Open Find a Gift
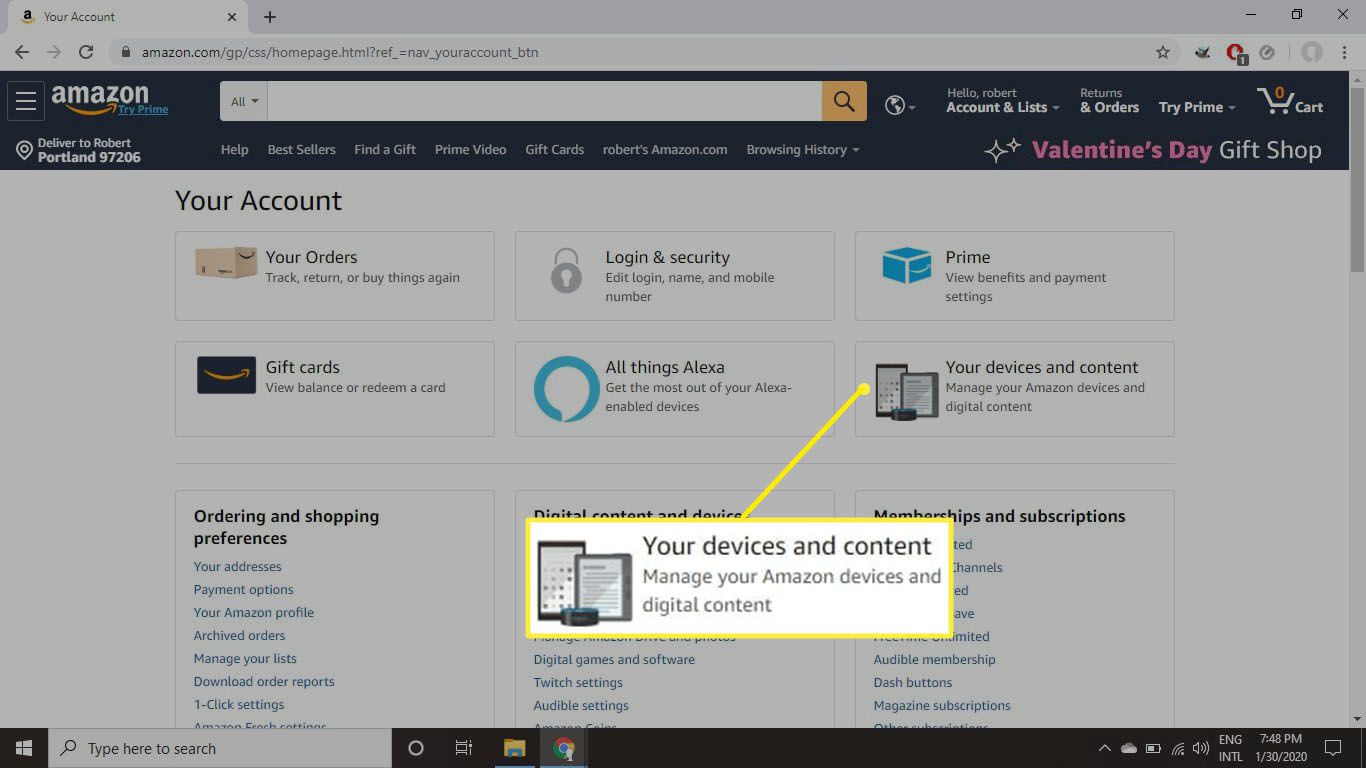The image size is (1366, 768). pyautogui.click(x=385, y=150)
